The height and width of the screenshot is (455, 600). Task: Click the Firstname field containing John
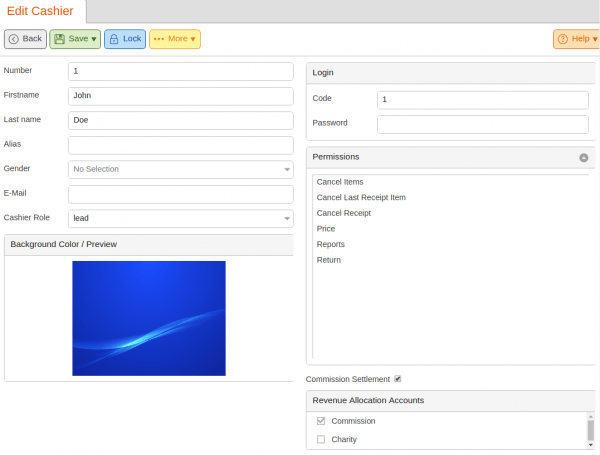tap(181, 96)
